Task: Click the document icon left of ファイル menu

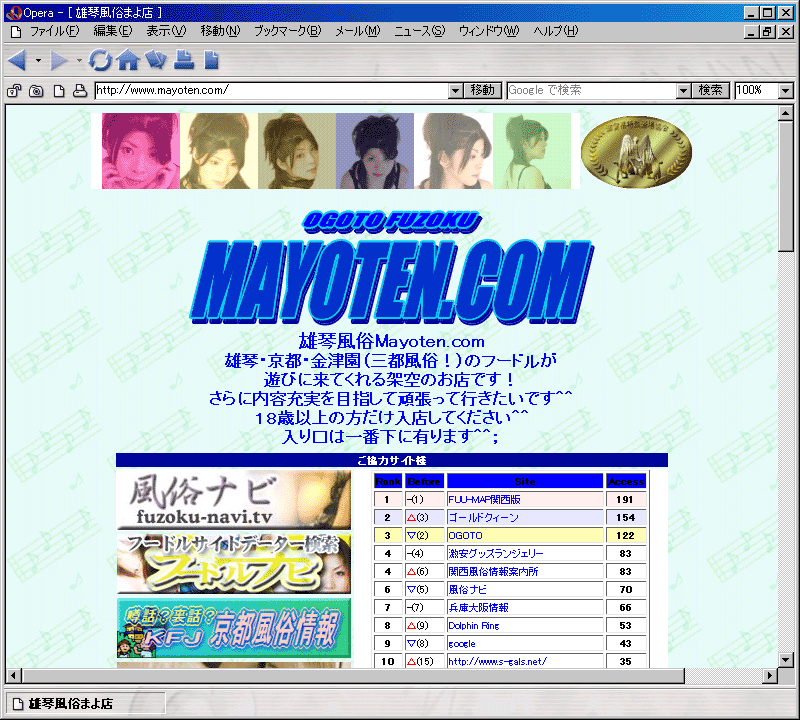Action: tap(16, 32)
